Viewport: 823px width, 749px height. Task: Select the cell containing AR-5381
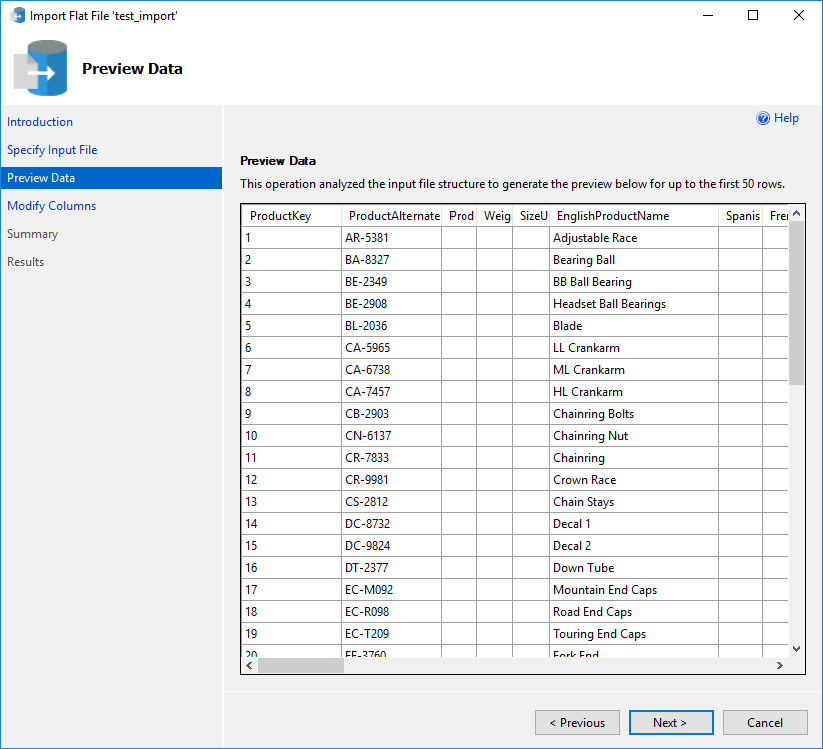(x=370, y=237)
